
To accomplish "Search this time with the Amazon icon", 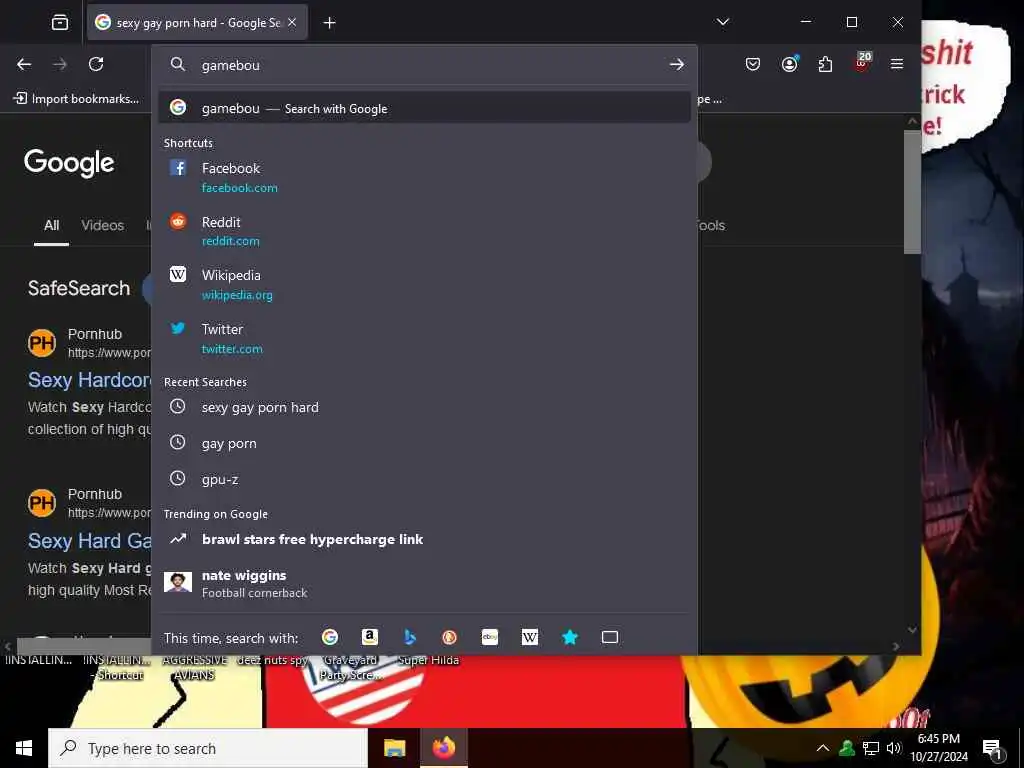I will [370, 637].
